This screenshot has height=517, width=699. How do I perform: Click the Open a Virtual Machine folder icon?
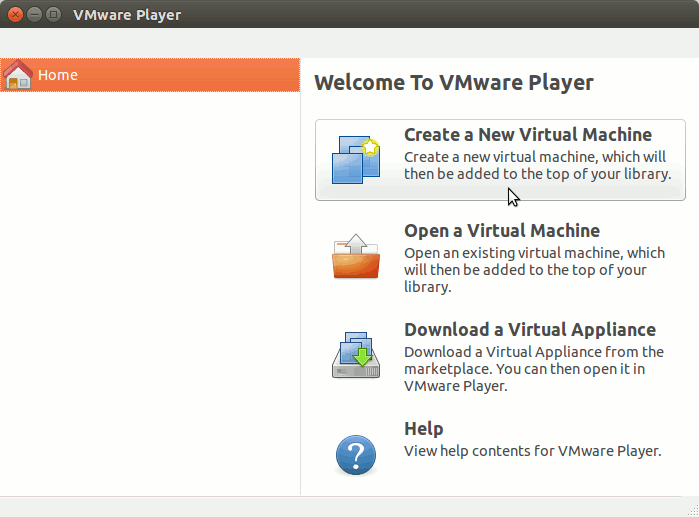(356, 256)
